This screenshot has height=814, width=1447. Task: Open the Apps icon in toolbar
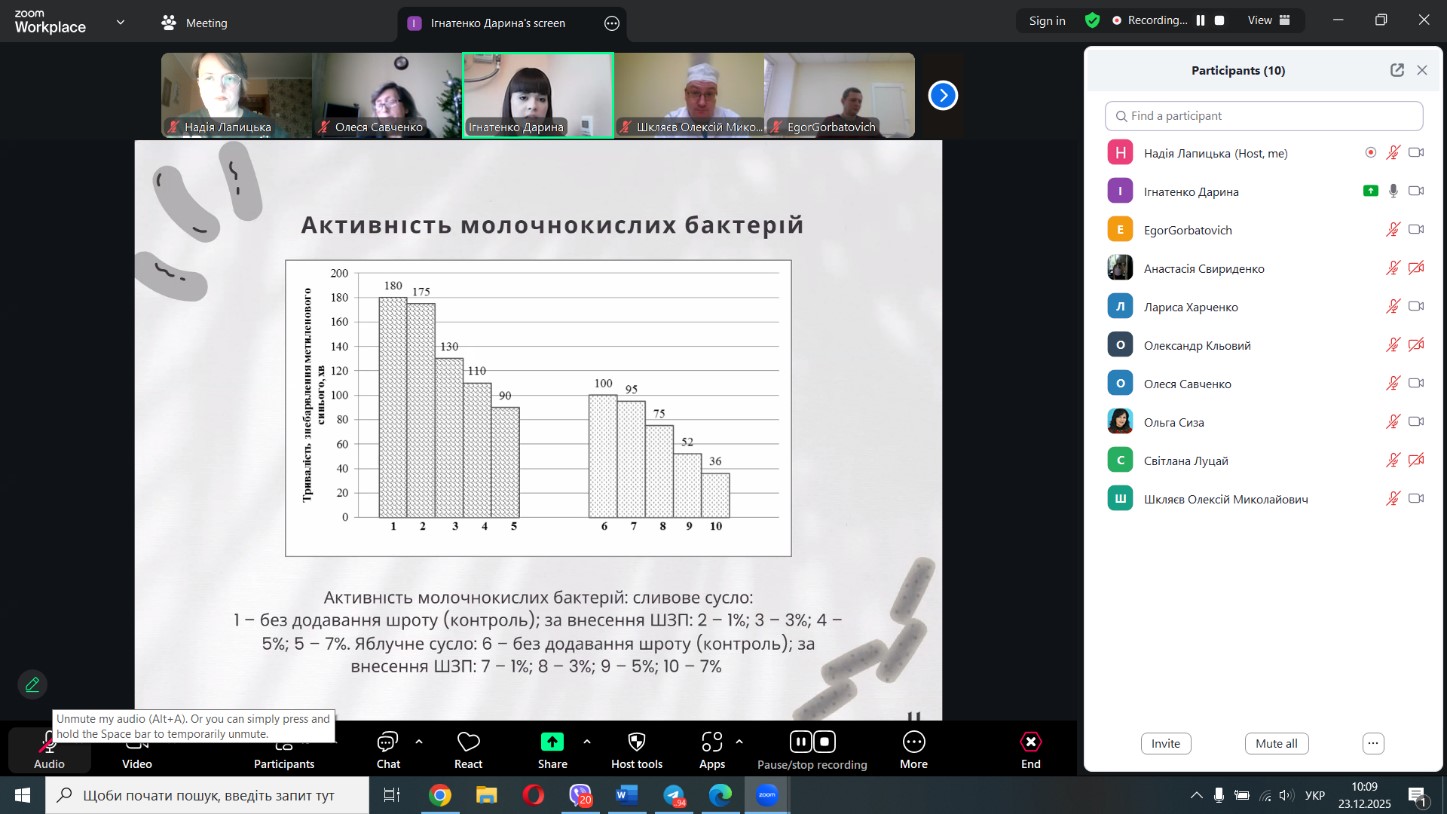712,742
